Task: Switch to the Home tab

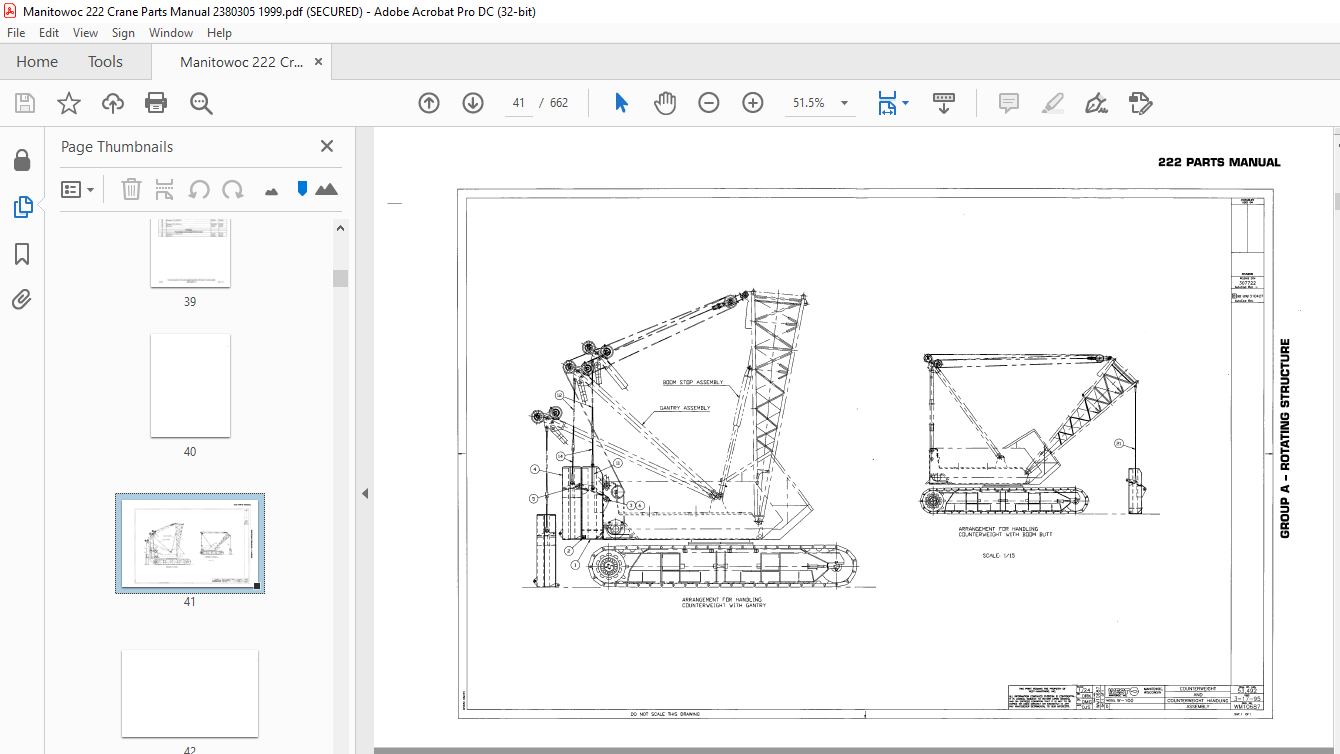Action: click(37, 62)
